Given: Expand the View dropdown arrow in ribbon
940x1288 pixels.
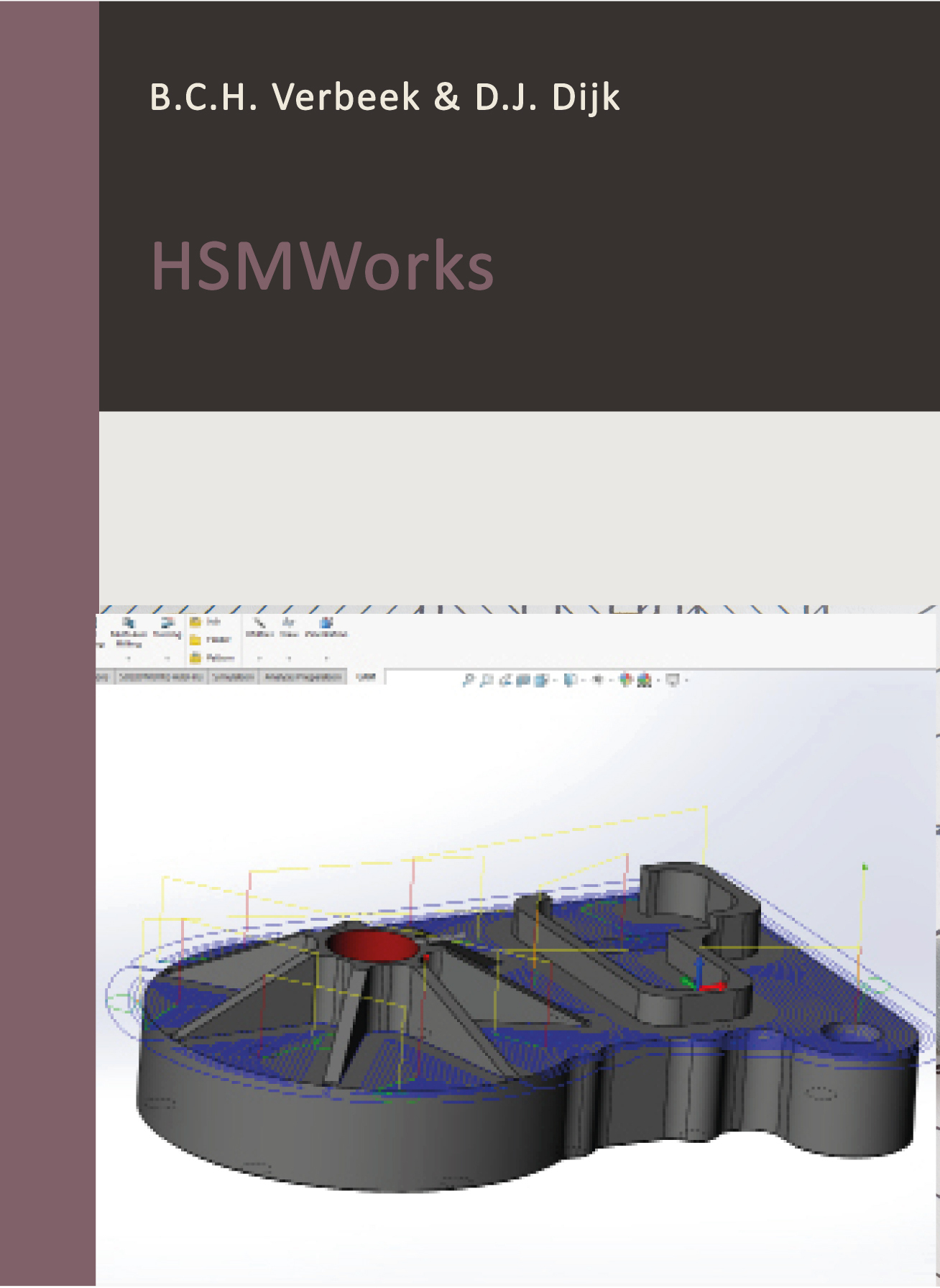Looking at the screenshot, I should 289,658.
